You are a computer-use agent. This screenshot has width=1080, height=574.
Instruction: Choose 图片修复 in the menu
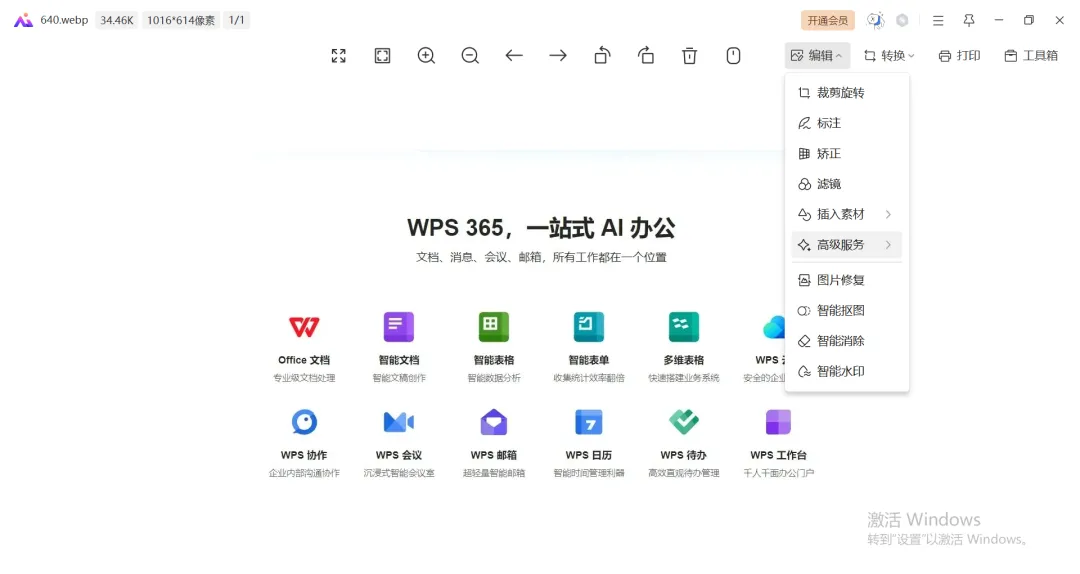(x=847, y=280)
